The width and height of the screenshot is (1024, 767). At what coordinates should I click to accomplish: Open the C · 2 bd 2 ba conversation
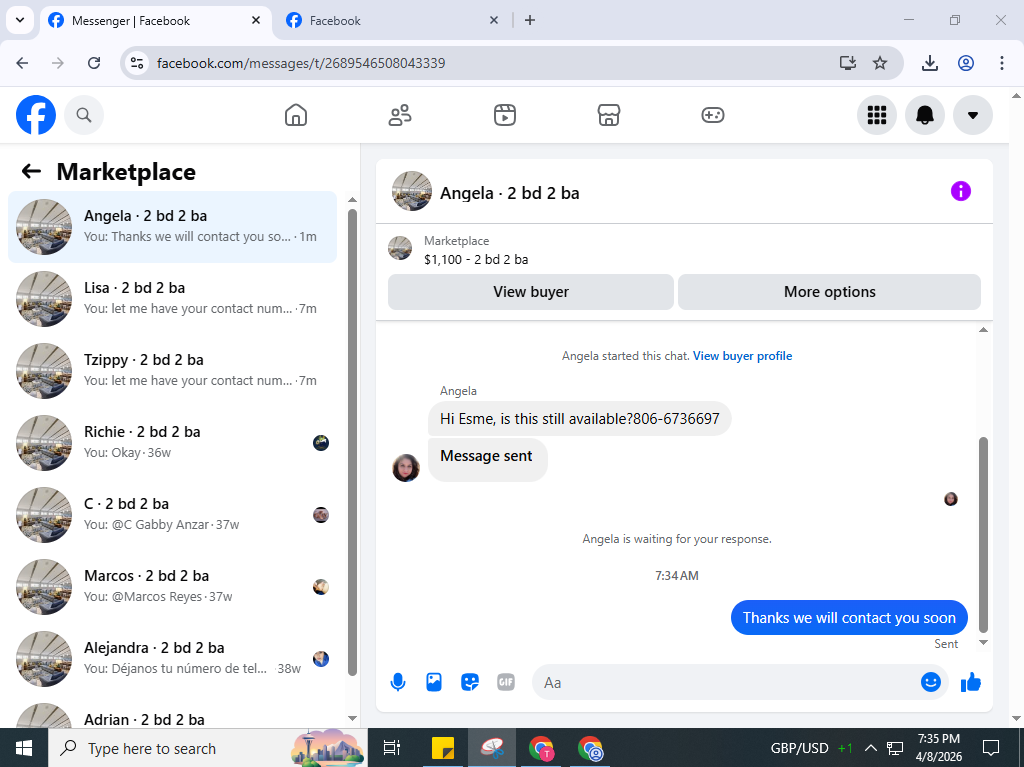(172, 514)
